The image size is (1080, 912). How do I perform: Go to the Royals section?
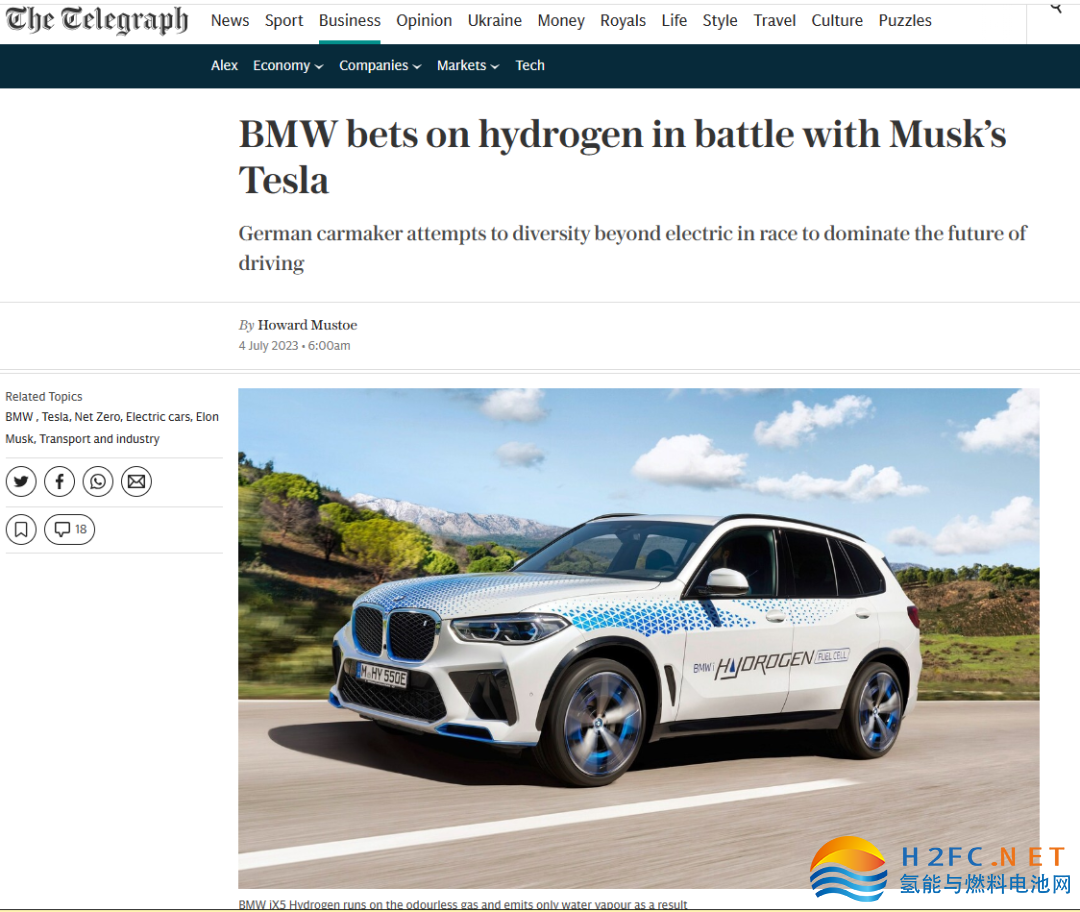[x=623, y=21]
